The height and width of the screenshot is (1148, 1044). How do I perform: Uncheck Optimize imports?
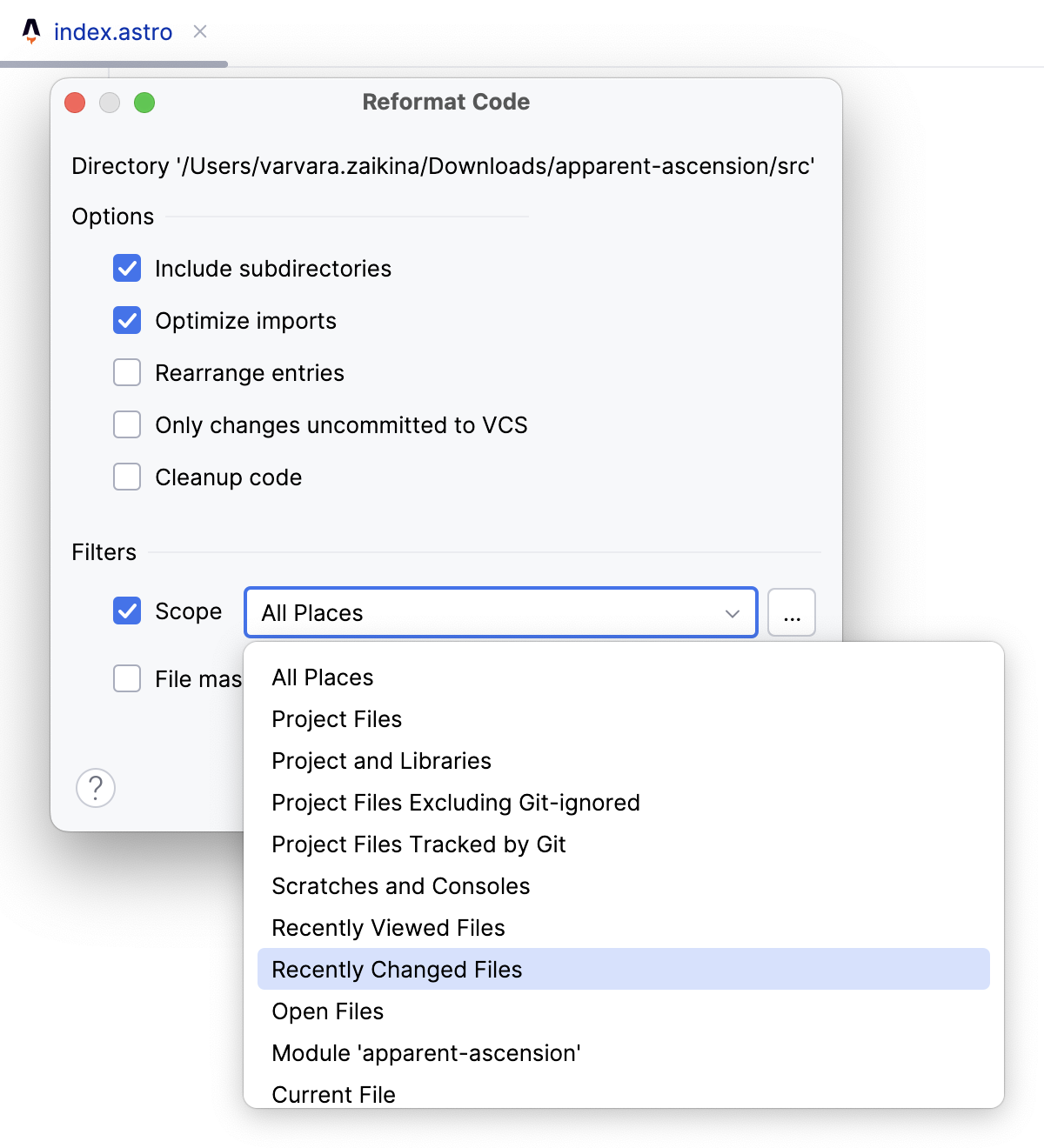coord(127,320)
